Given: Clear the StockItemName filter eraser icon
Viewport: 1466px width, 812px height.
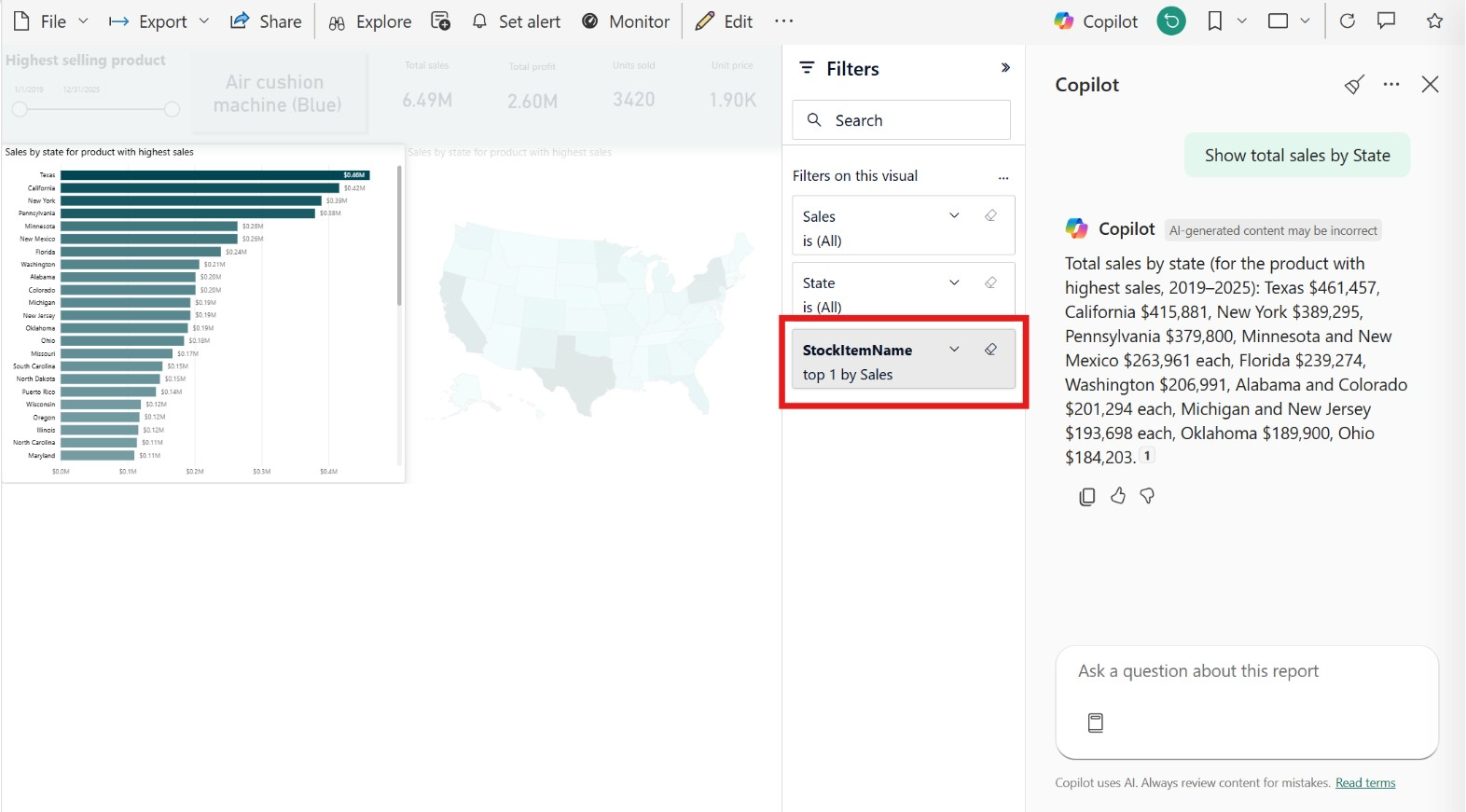Looking at the screenshot, I should 990,350.
